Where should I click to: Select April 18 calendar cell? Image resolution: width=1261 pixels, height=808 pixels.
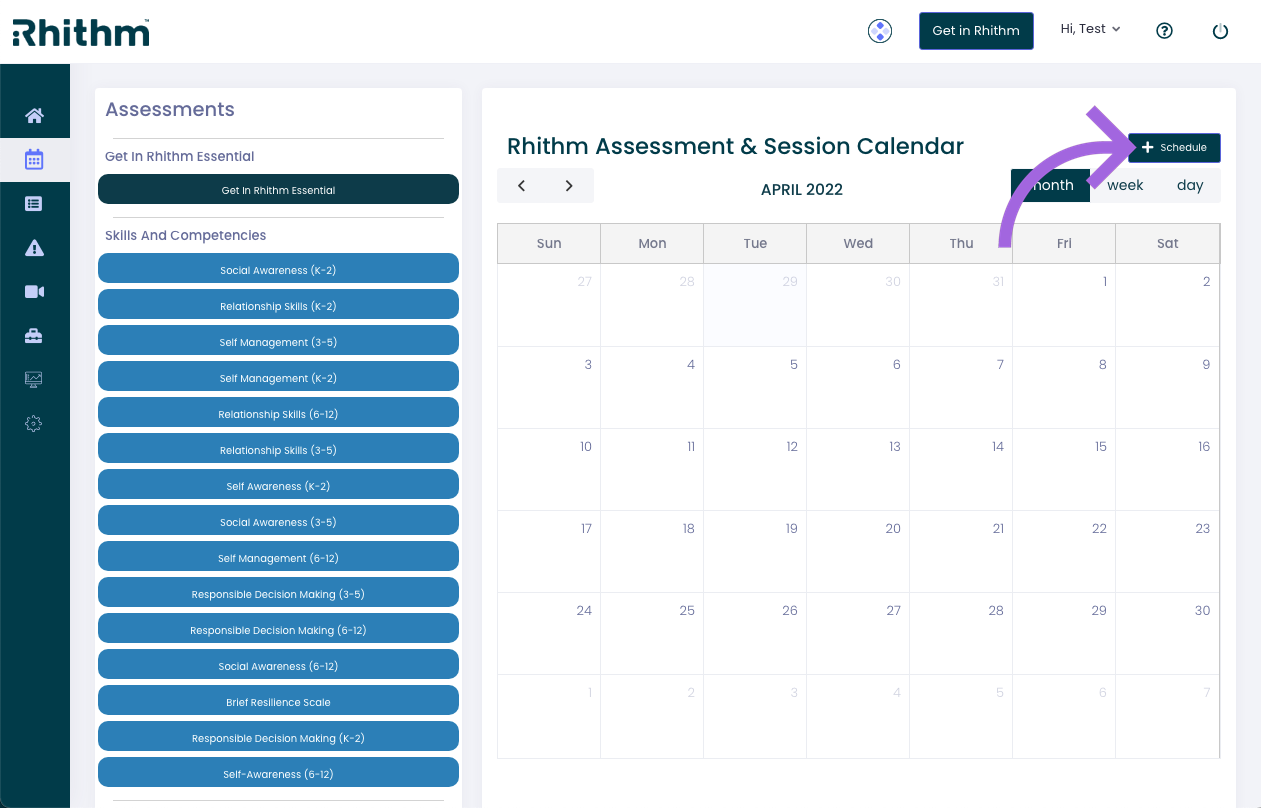[652, 552]
